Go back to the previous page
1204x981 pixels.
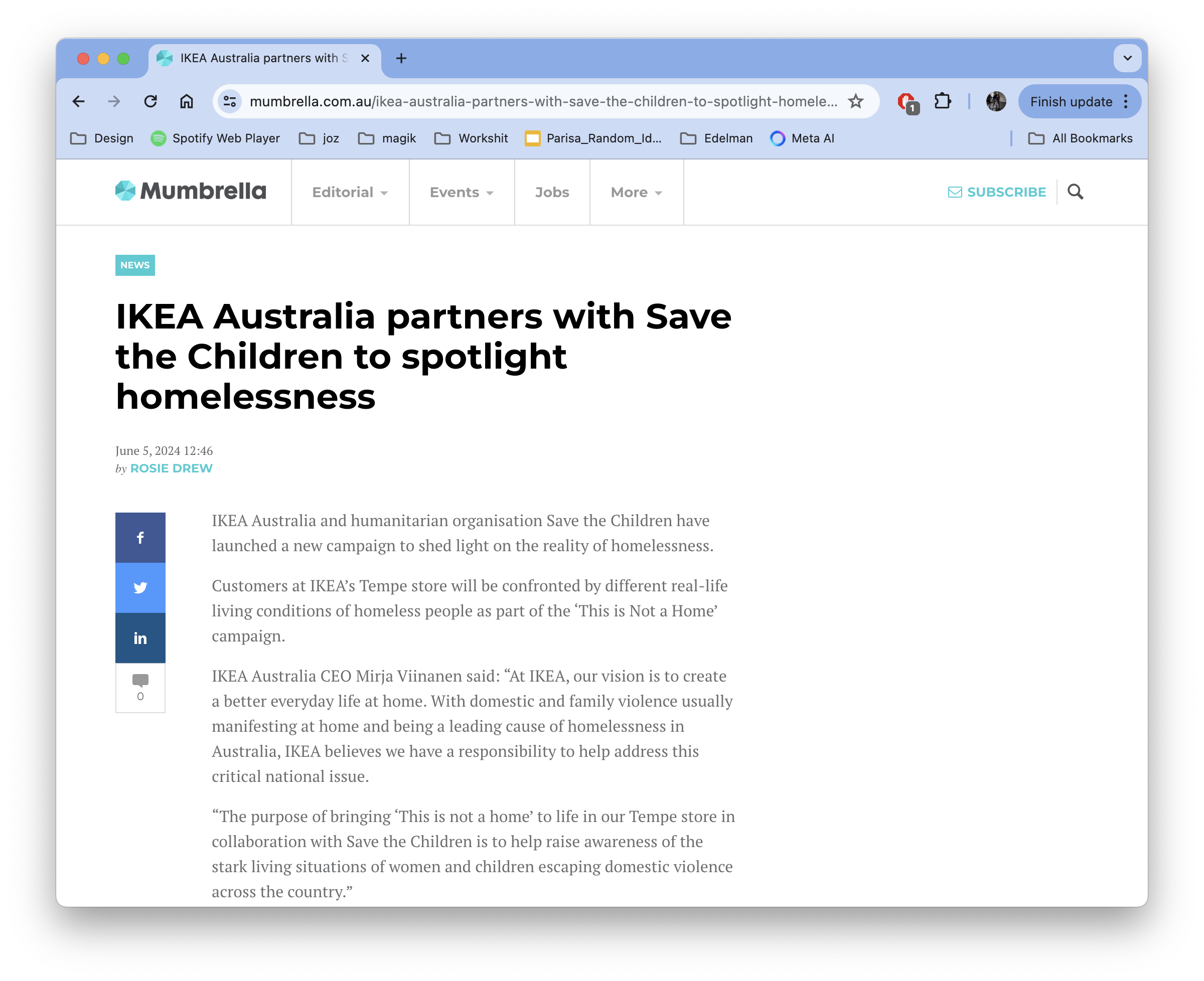pos(79,102)
